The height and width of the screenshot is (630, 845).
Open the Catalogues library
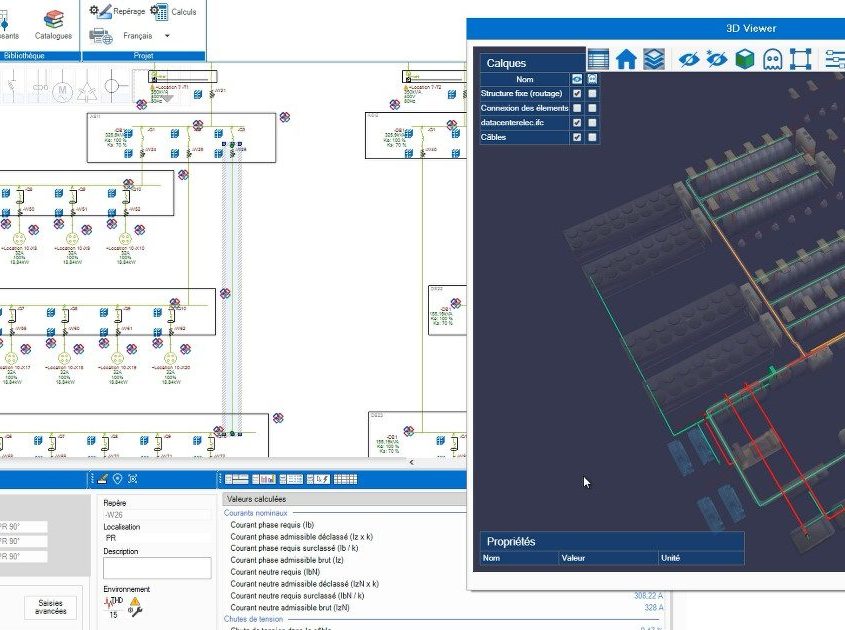[53, 25]
